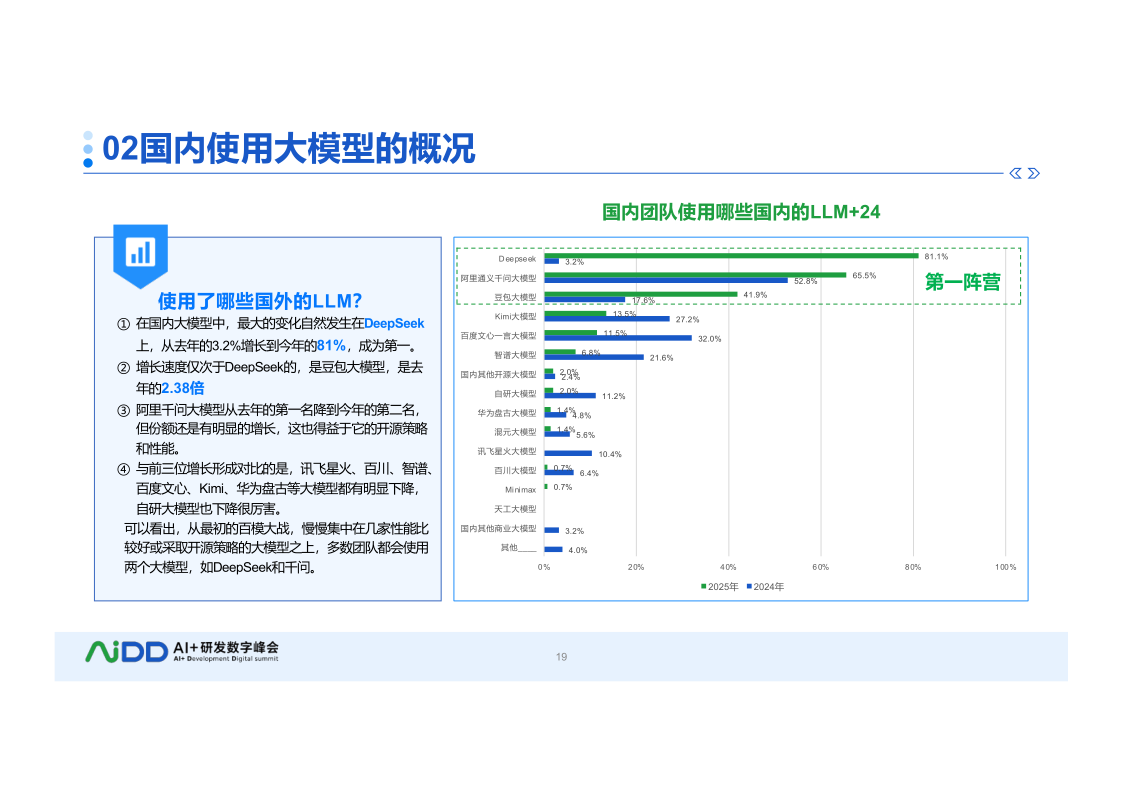Click the 27.2% Kimi data label

click(688, 319)
